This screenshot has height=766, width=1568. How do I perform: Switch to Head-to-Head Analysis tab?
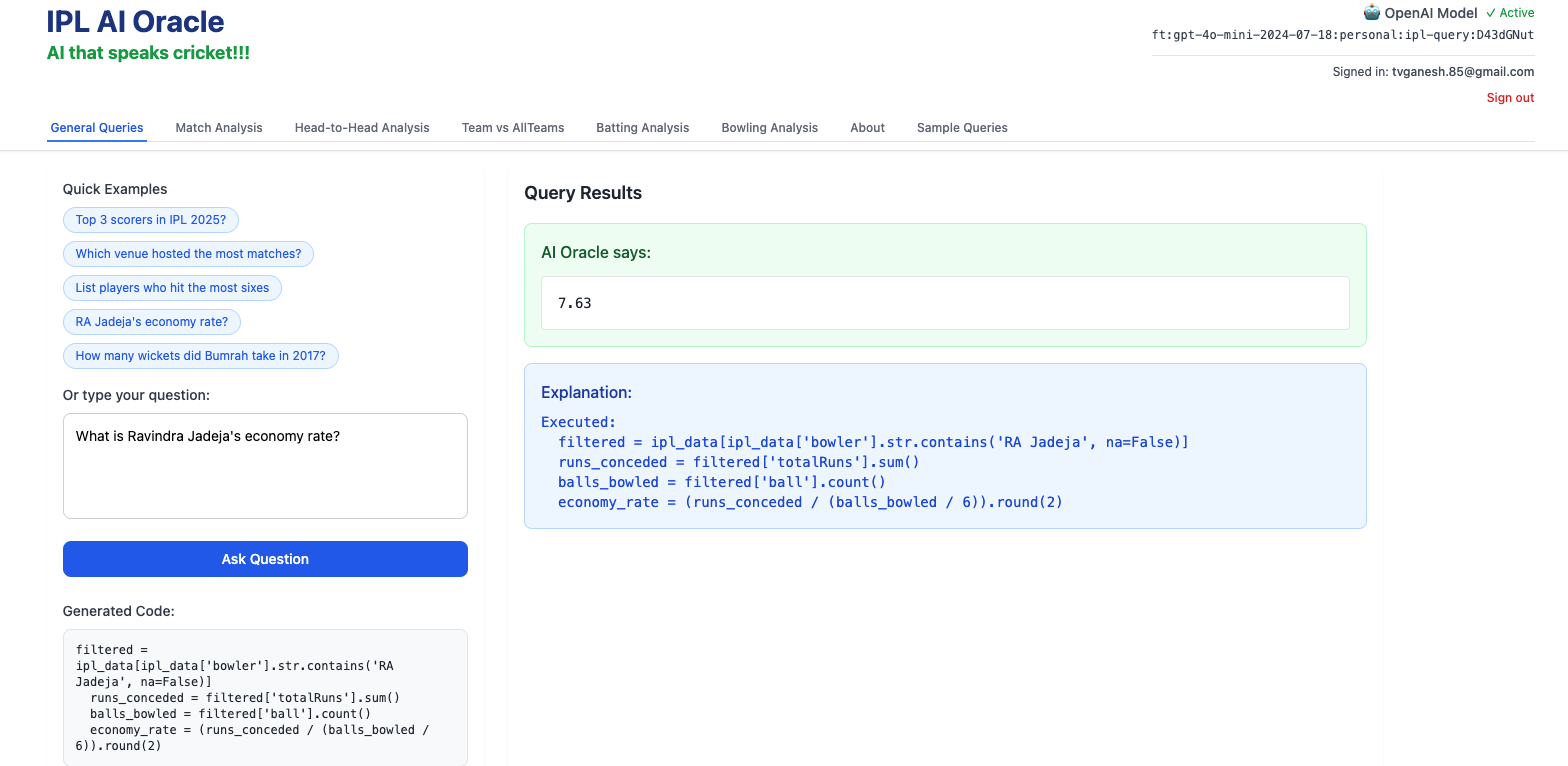click(x=361, y=128)
